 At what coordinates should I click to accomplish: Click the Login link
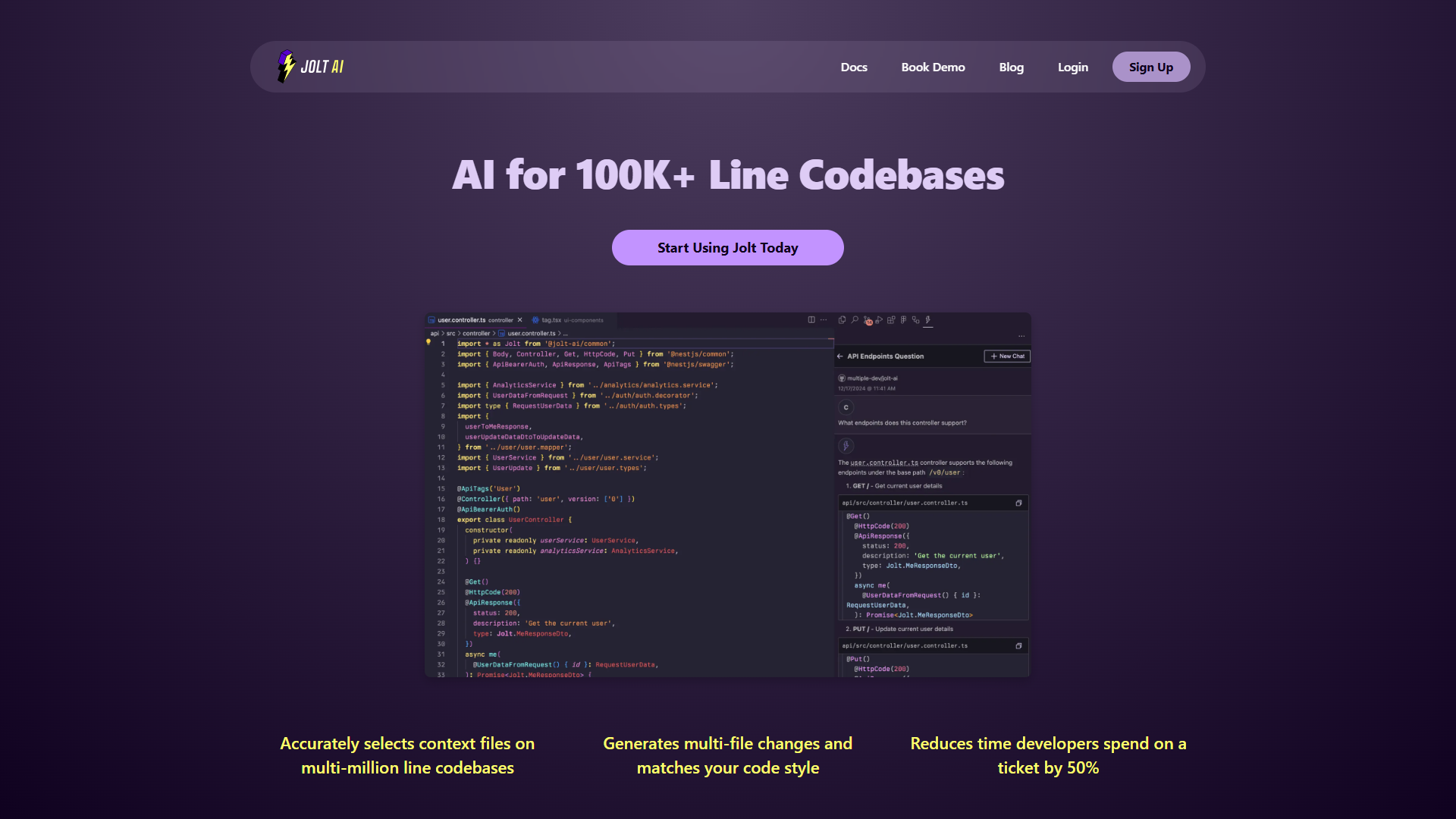pos(1072,67)
